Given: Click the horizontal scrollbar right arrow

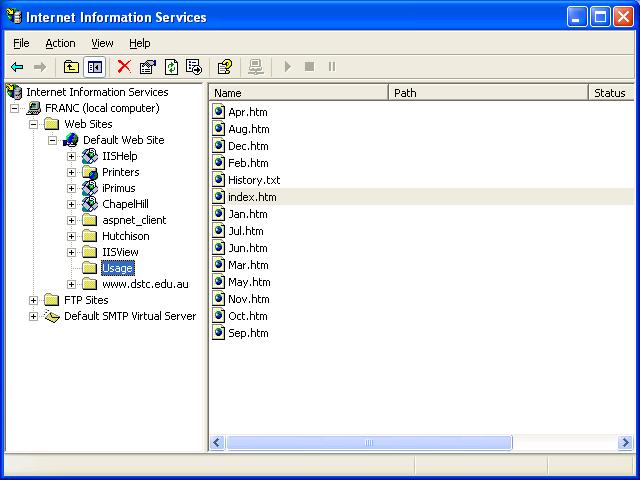Looking at the screenshot, I should 625,442.
